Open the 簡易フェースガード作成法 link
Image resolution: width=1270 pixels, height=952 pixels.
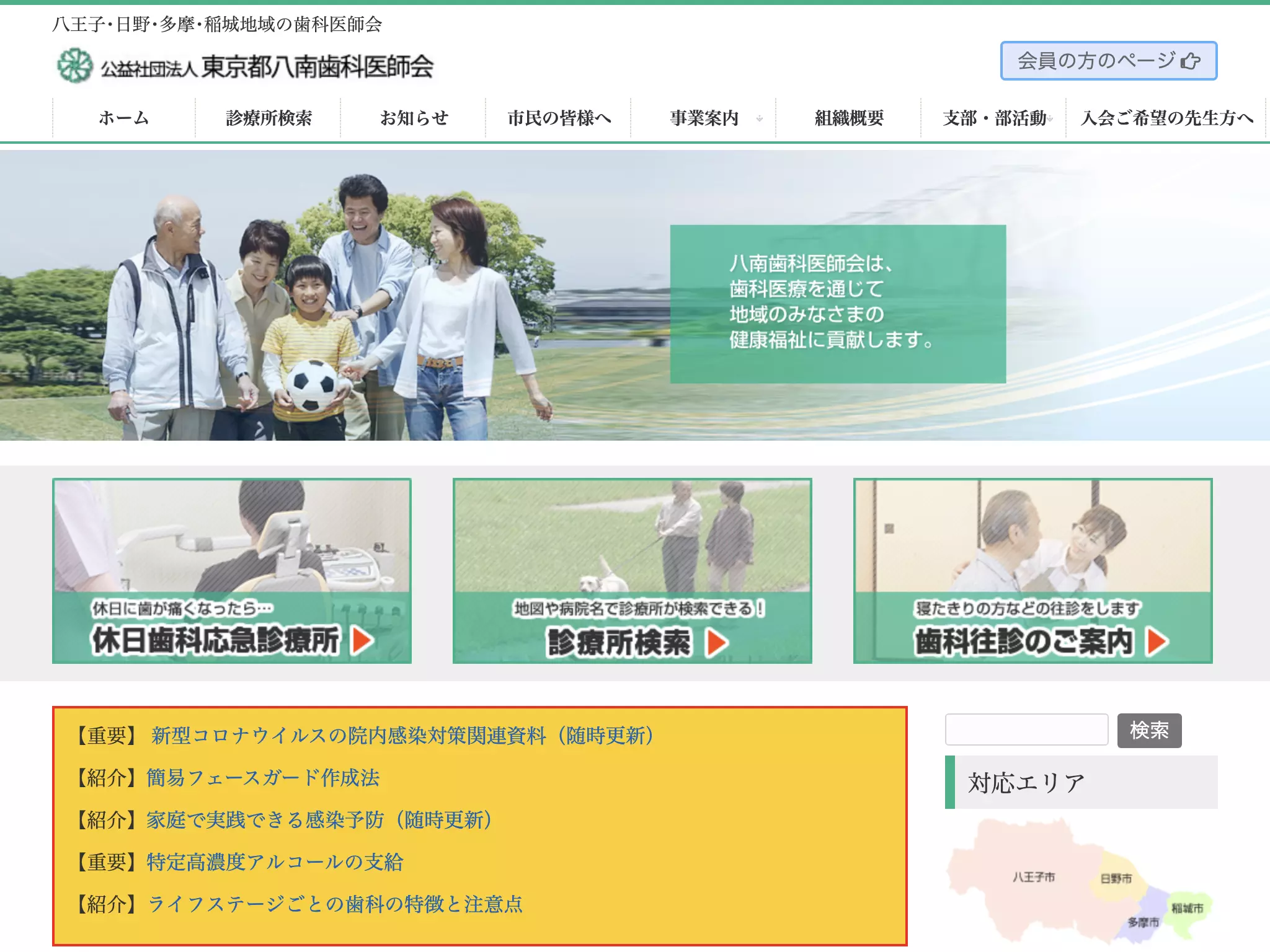(263, 778)
